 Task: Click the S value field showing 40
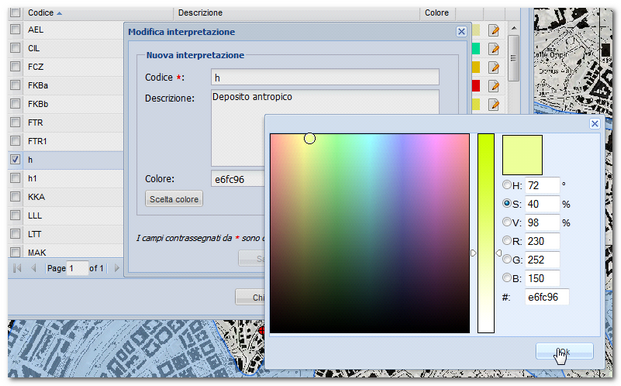pyautogui.click(x=542, y=204)
